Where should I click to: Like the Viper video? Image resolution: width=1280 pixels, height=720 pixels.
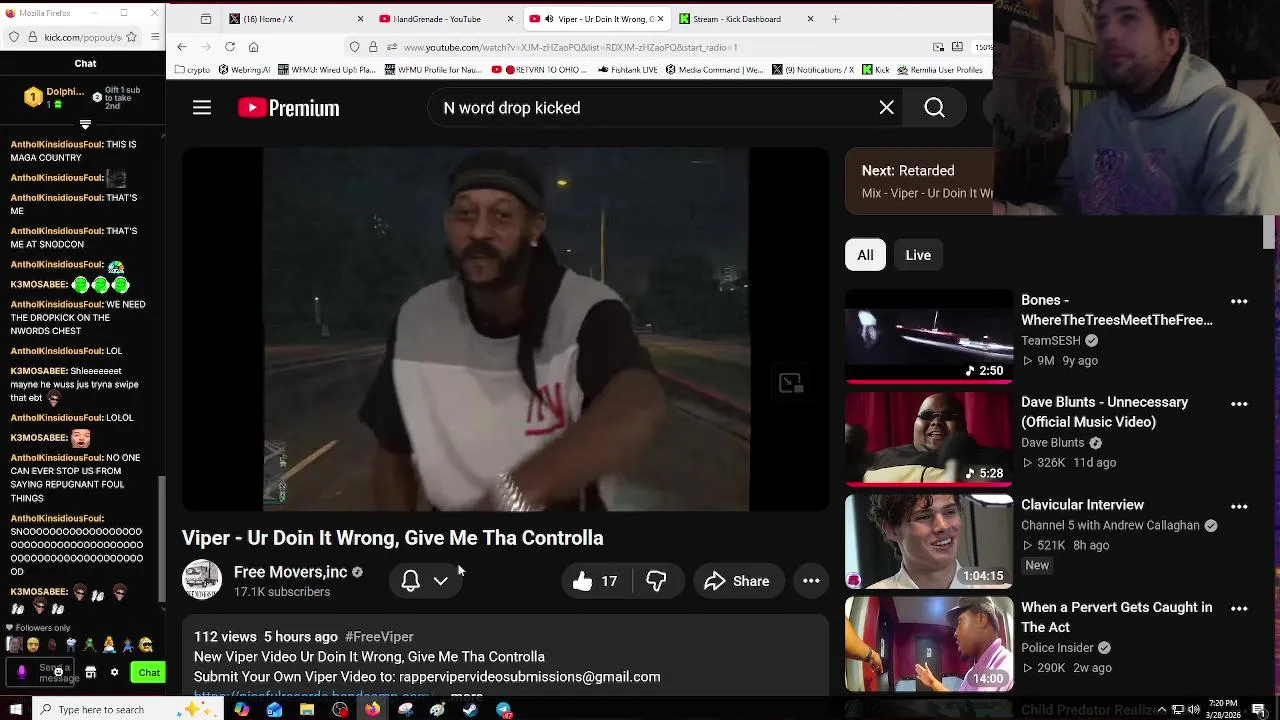tap(594, 581)
